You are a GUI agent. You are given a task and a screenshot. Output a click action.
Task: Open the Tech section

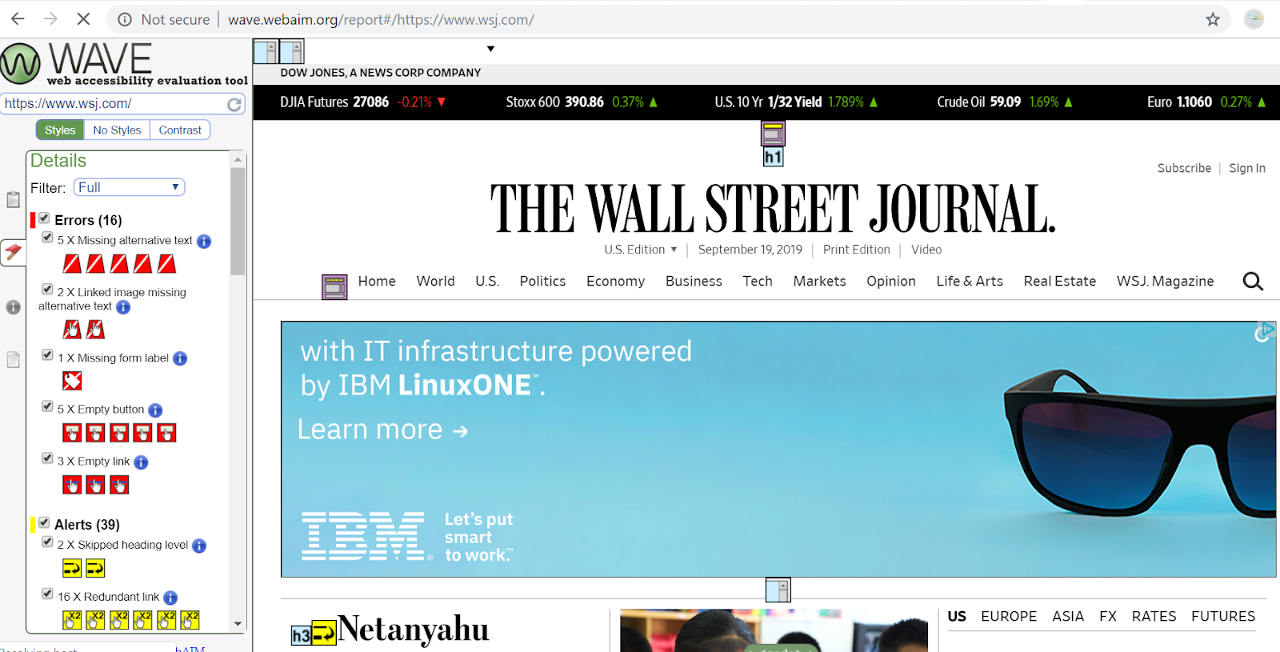(758, 281)
